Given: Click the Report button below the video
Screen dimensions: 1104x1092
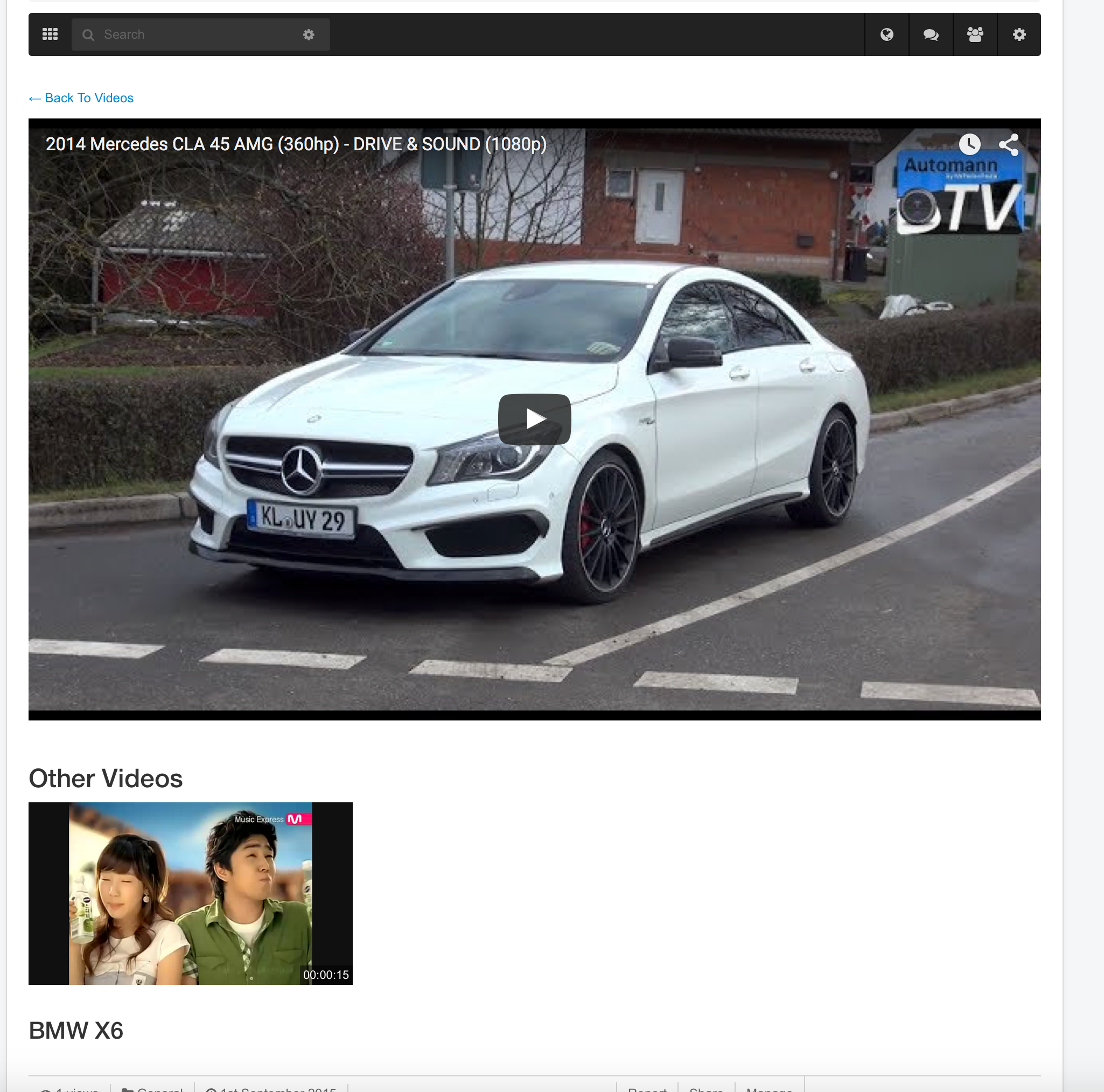Looking at the screenshot, I should pyautogui.click(x=647, y=1089).
